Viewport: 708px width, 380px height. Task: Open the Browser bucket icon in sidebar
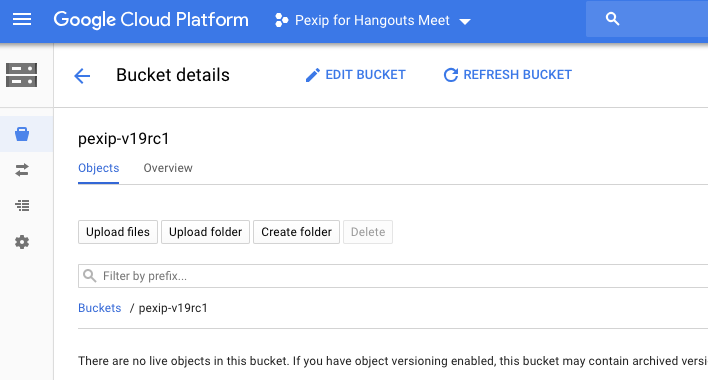pyautogui.click(x=22, y=134)
